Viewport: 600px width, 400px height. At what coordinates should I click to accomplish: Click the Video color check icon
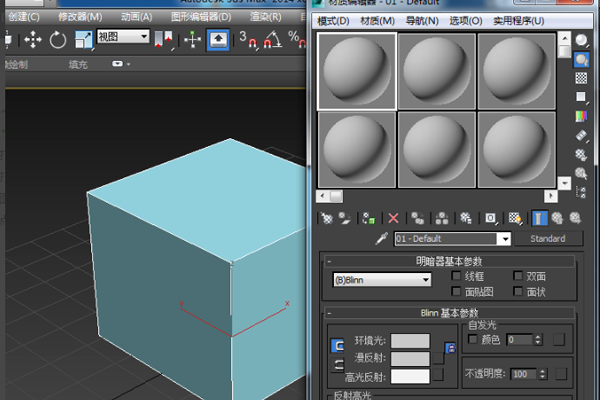point(581,116)
